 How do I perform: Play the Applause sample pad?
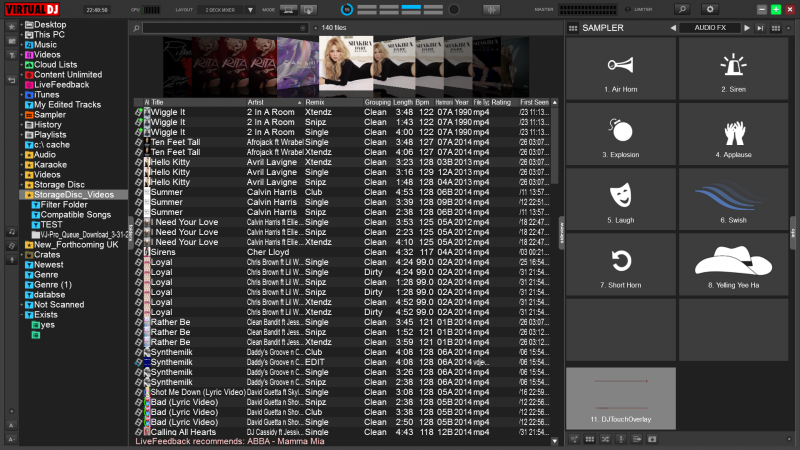733,134
